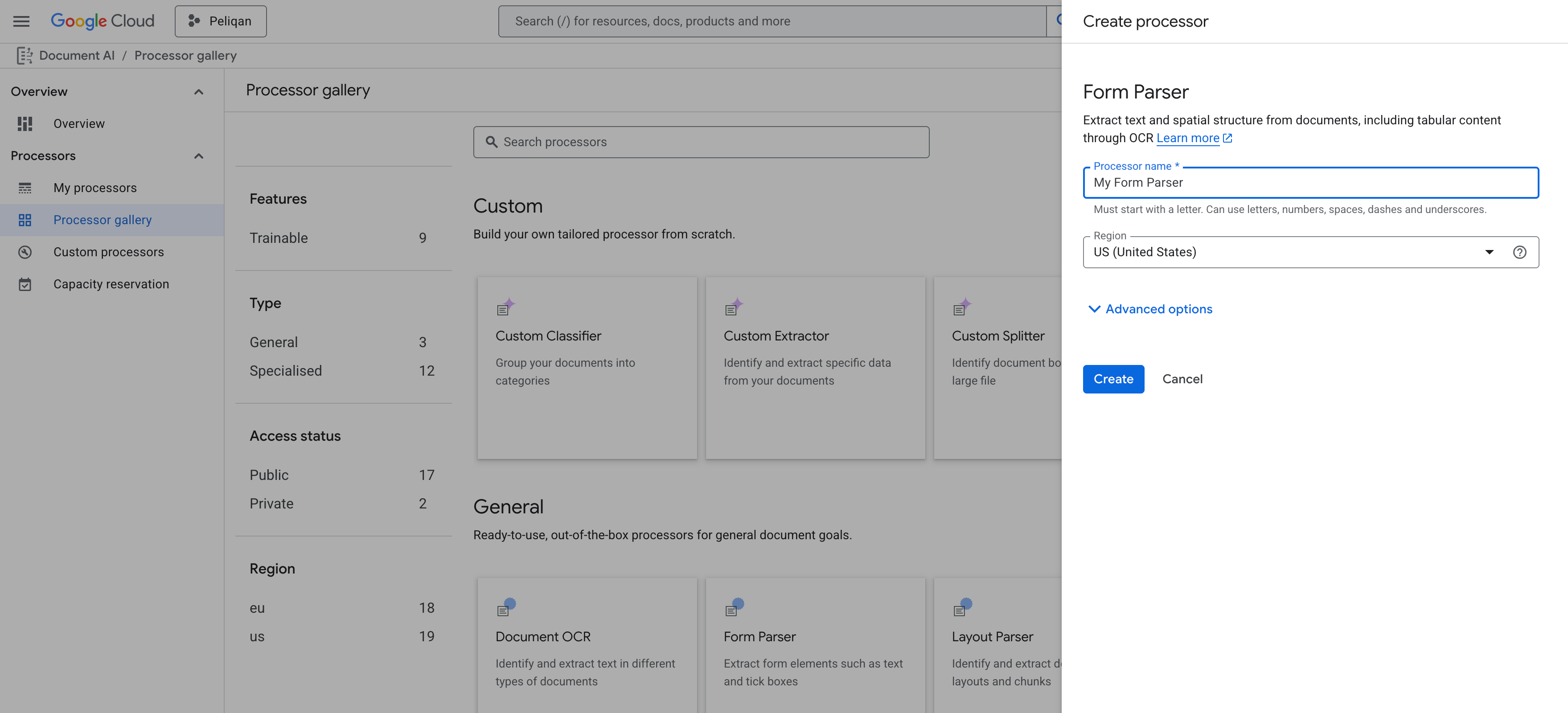
Task: Click the Custom Classifier card icon
Action: point(506,307)
